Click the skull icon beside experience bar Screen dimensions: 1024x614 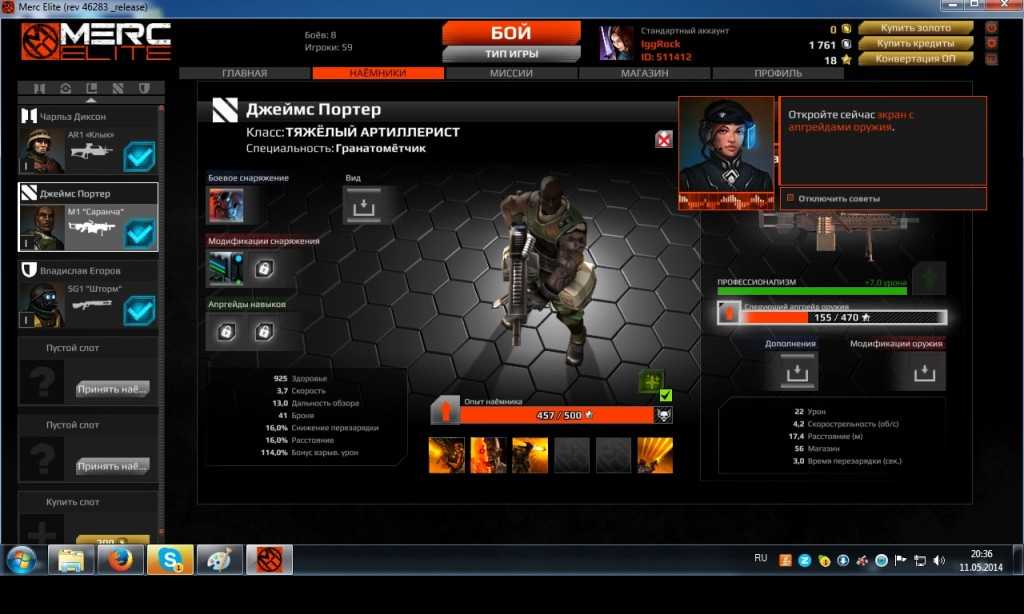point(663,415)
